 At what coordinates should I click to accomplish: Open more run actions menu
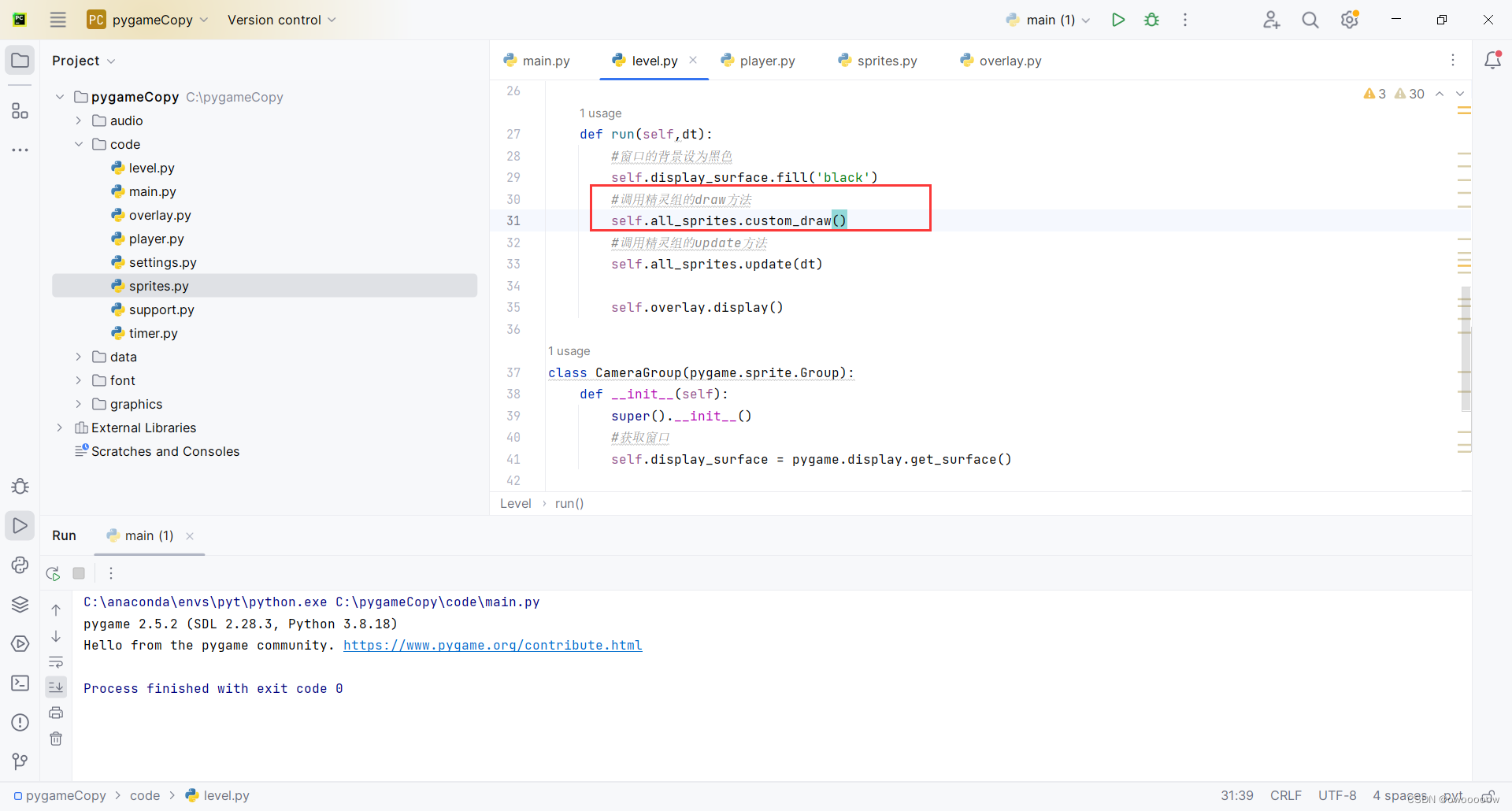(1184, 20)
